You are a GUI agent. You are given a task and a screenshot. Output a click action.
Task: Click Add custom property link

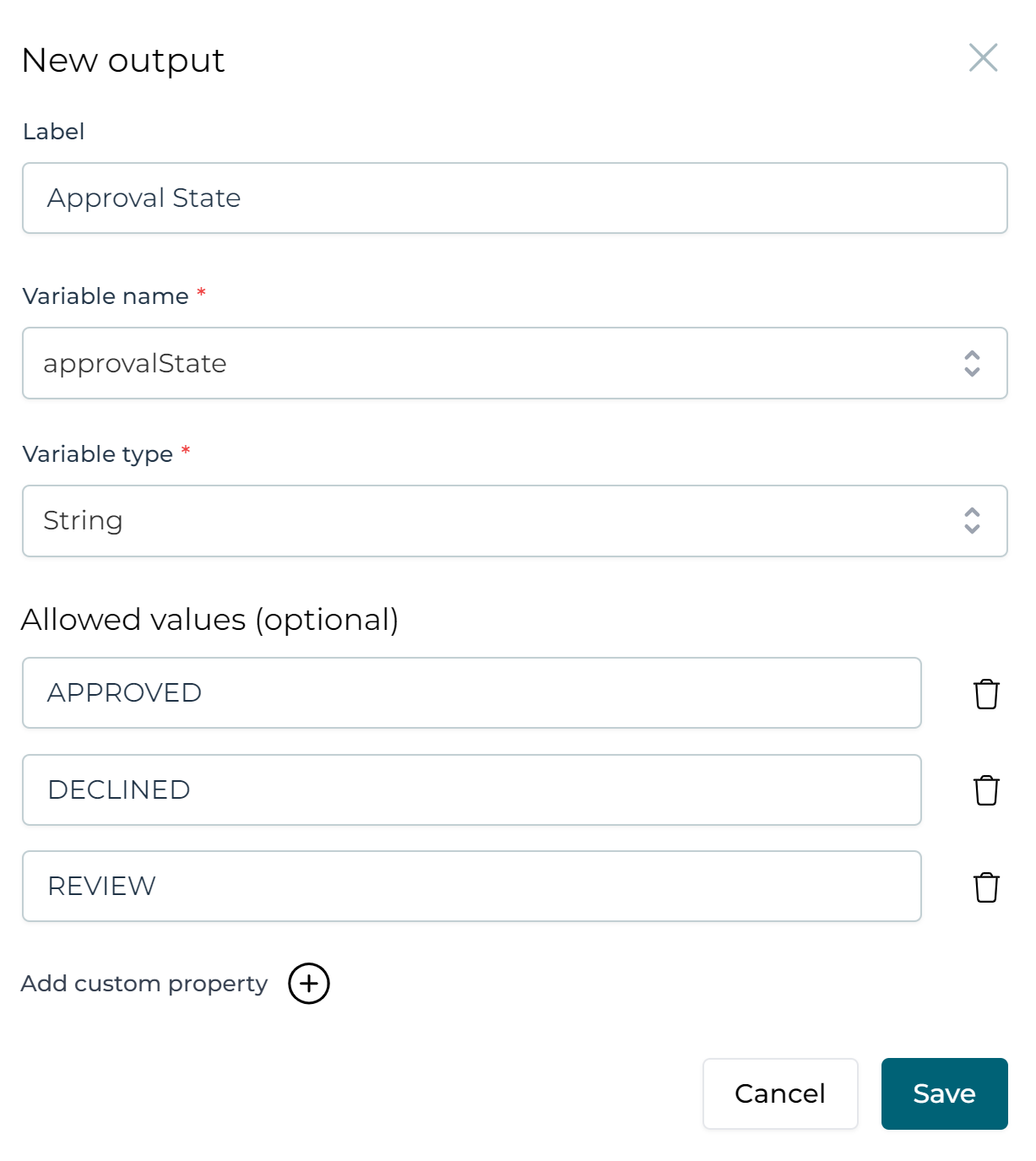144,983
